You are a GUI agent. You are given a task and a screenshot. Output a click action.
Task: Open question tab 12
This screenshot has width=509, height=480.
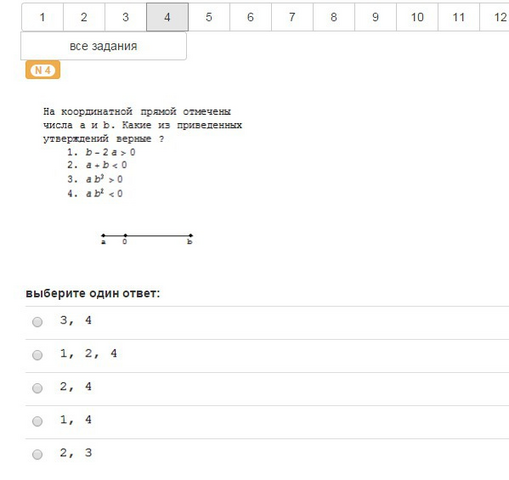[495, 17]
